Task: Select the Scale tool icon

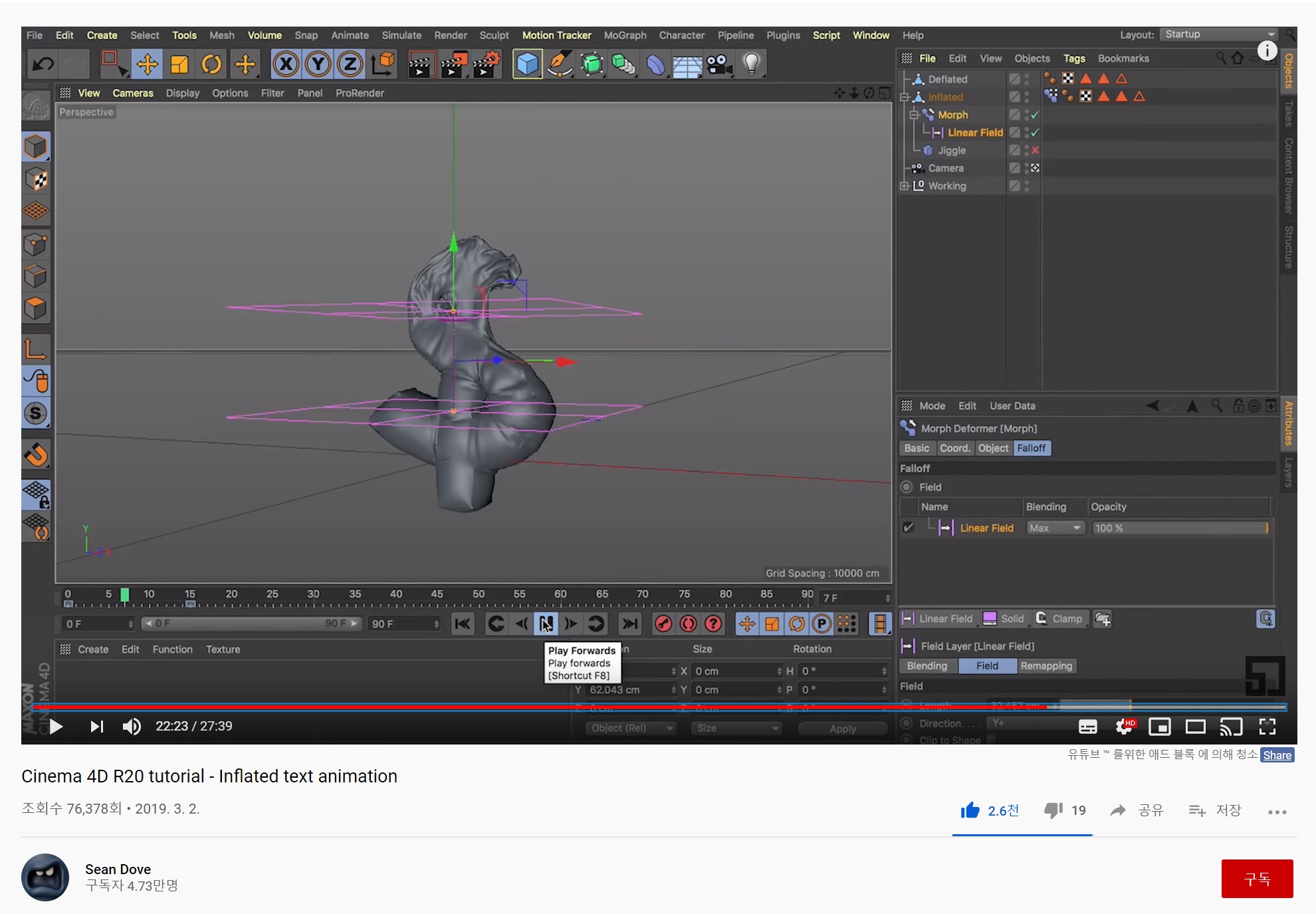Action: click(179, 64)
